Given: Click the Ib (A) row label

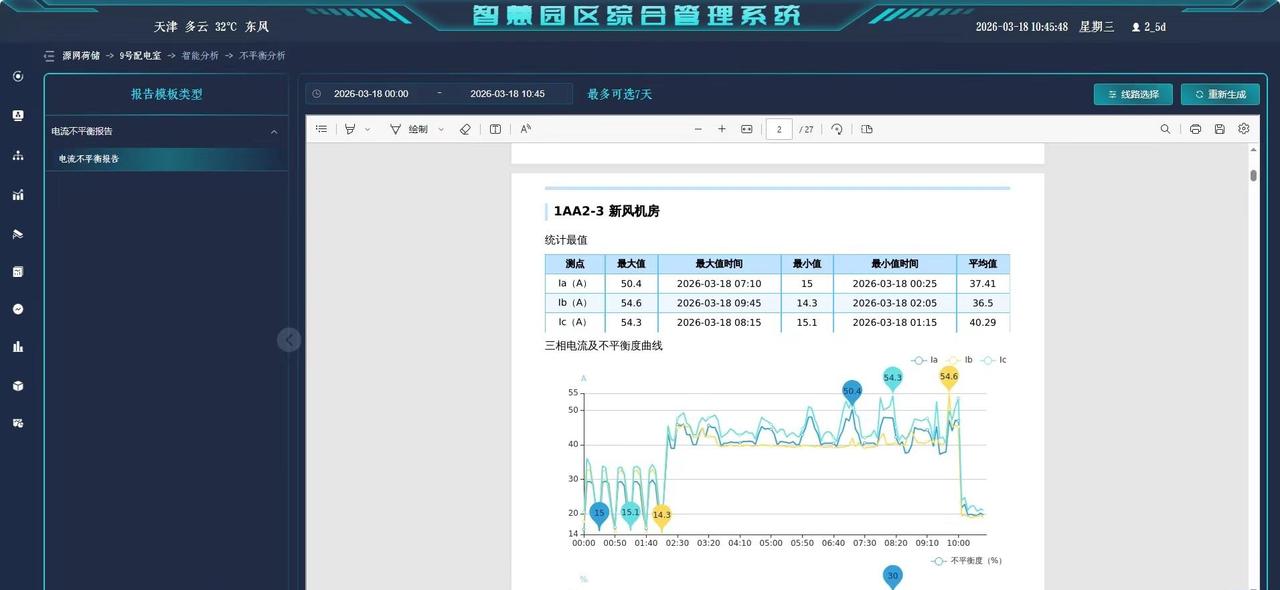Looking at the screenshot, I should pos(574,303).
